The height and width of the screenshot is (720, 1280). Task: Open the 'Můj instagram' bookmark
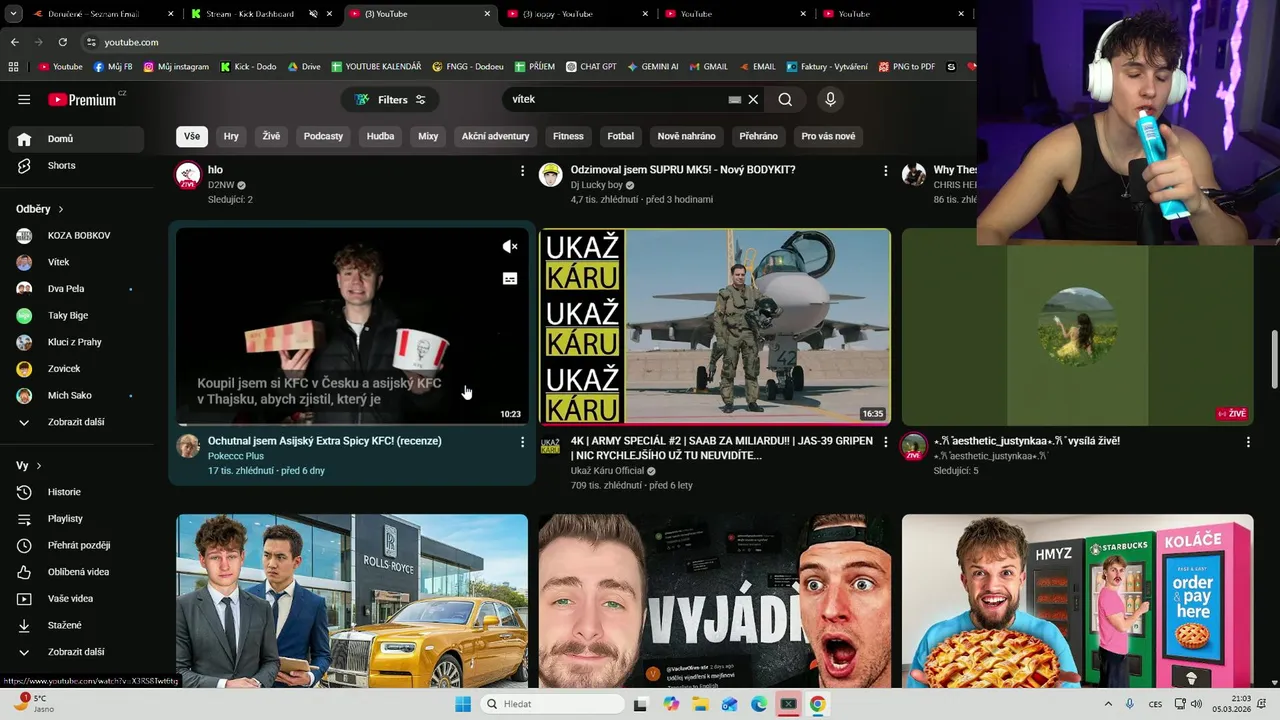click(x=176, y=67)
